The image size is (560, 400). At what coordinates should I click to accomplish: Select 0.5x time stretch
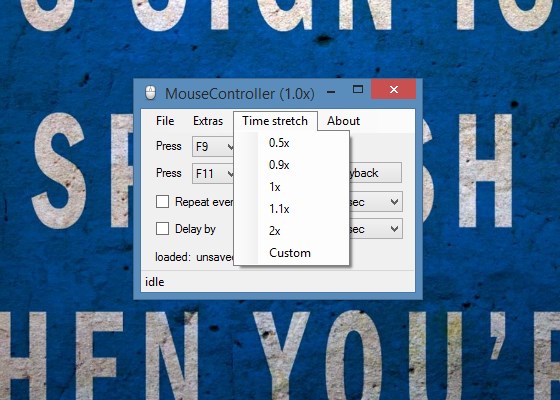[291, 143]
